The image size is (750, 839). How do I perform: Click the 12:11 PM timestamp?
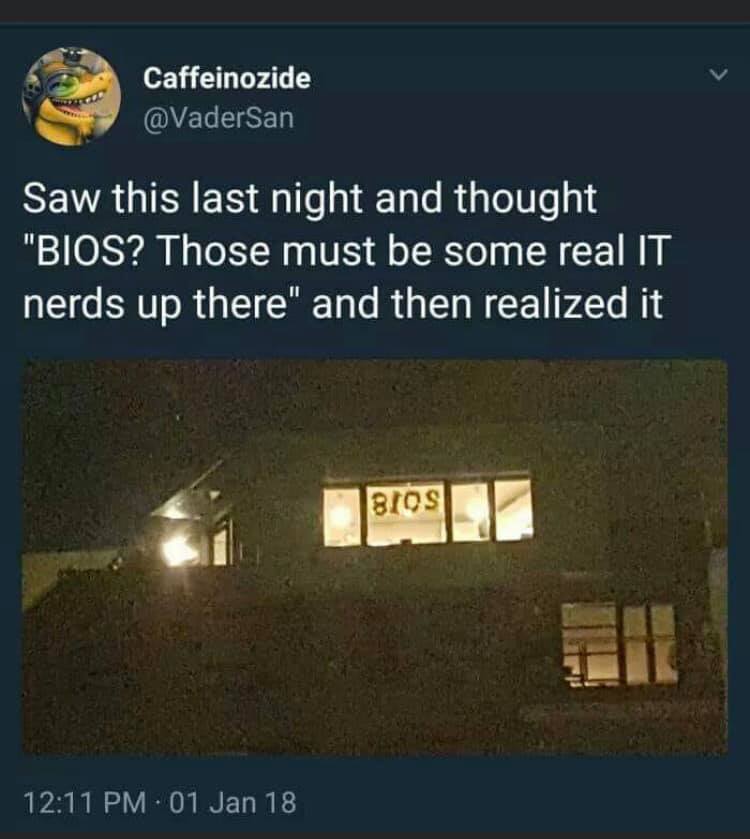[84, 803]
